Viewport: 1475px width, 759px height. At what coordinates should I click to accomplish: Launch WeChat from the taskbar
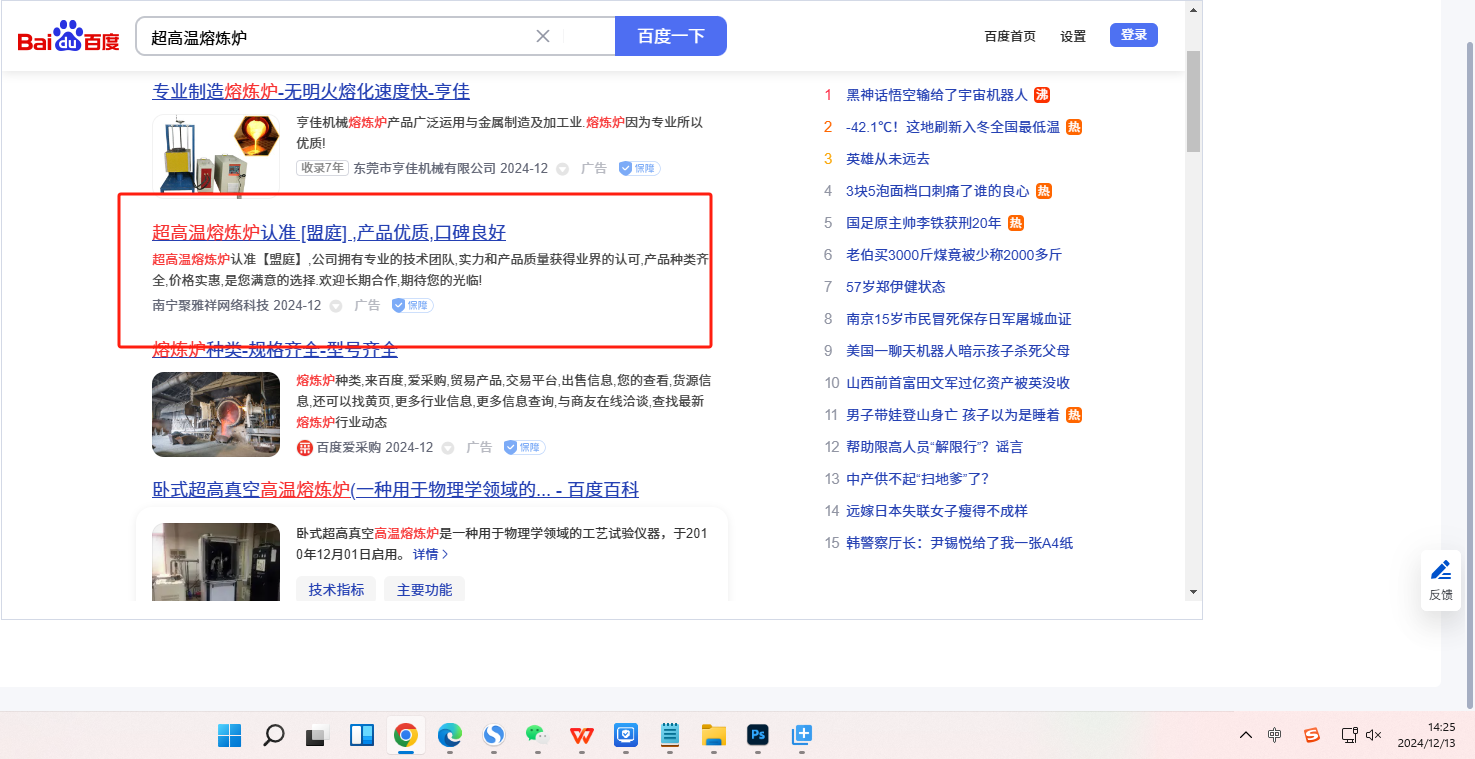538,736
